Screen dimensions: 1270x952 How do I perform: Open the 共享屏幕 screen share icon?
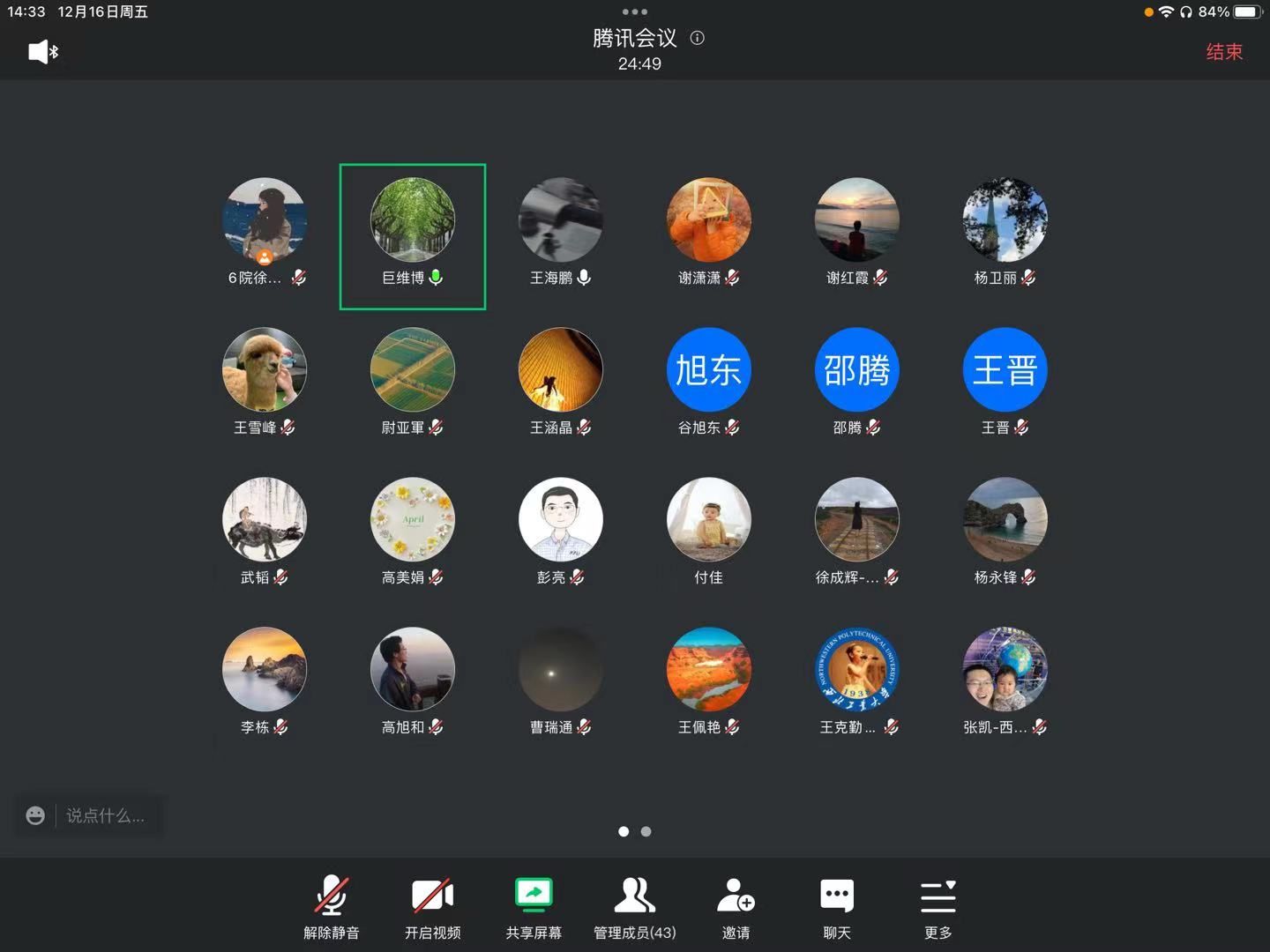point(534,896)
